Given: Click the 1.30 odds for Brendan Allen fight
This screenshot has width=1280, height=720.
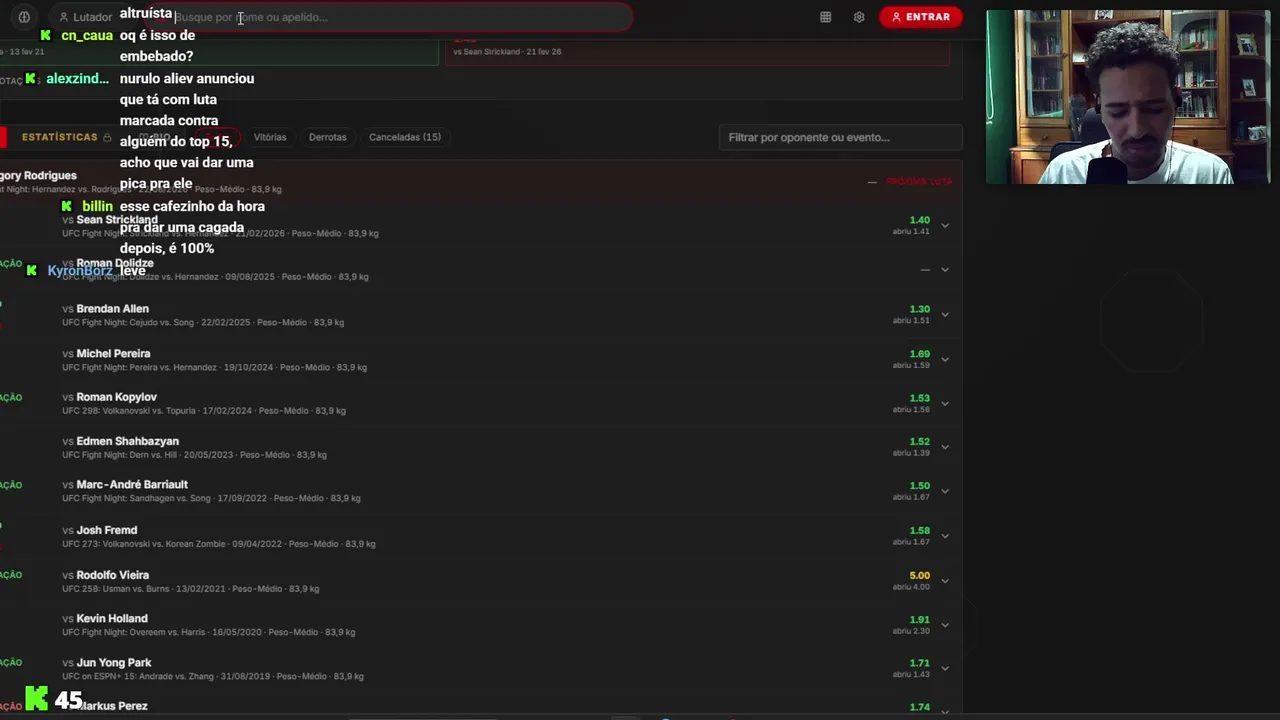Looking at the screenshot, I should 920,309.
